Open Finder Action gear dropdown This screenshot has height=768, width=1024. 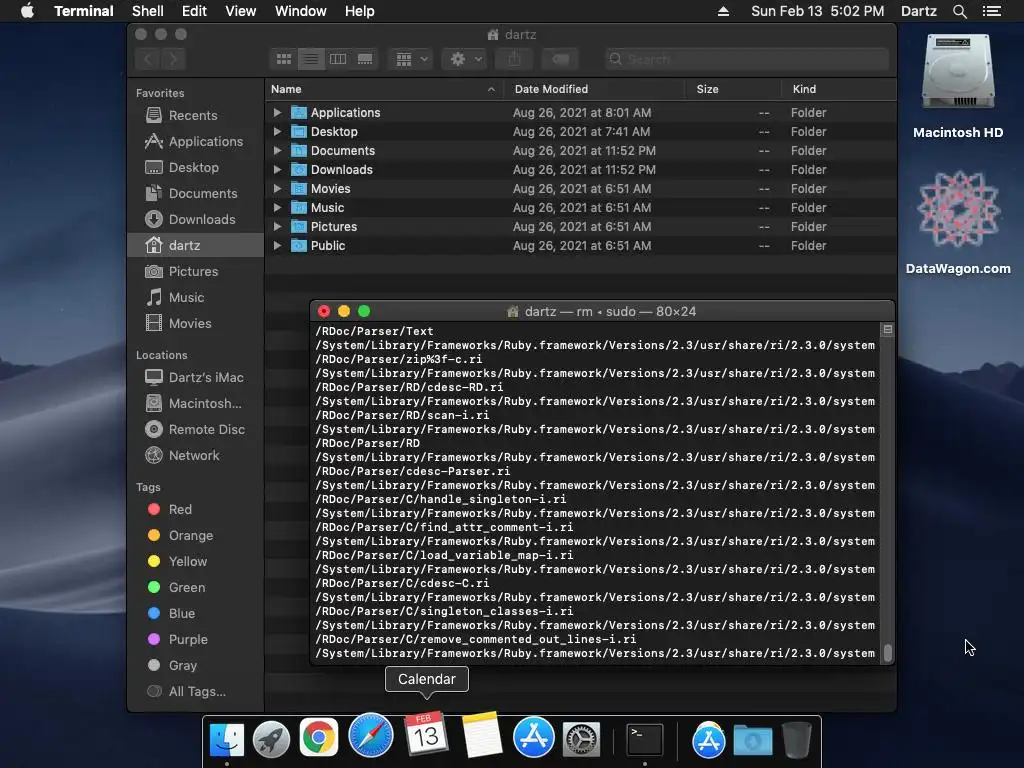[465, 59]
